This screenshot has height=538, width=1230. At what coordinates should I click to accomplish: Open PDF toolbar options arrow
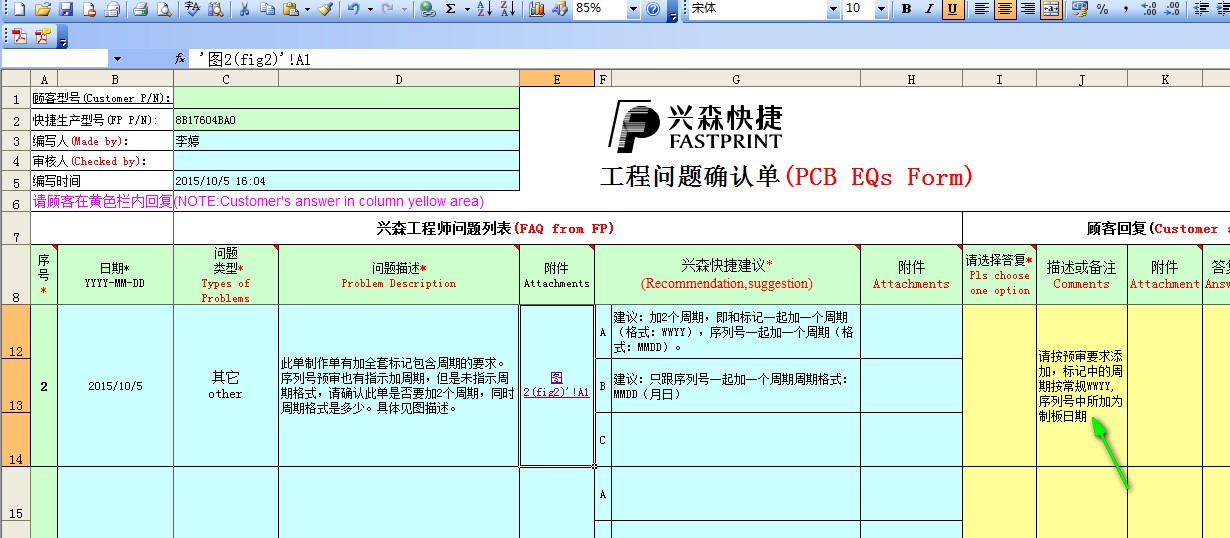(x=63, y=37)
